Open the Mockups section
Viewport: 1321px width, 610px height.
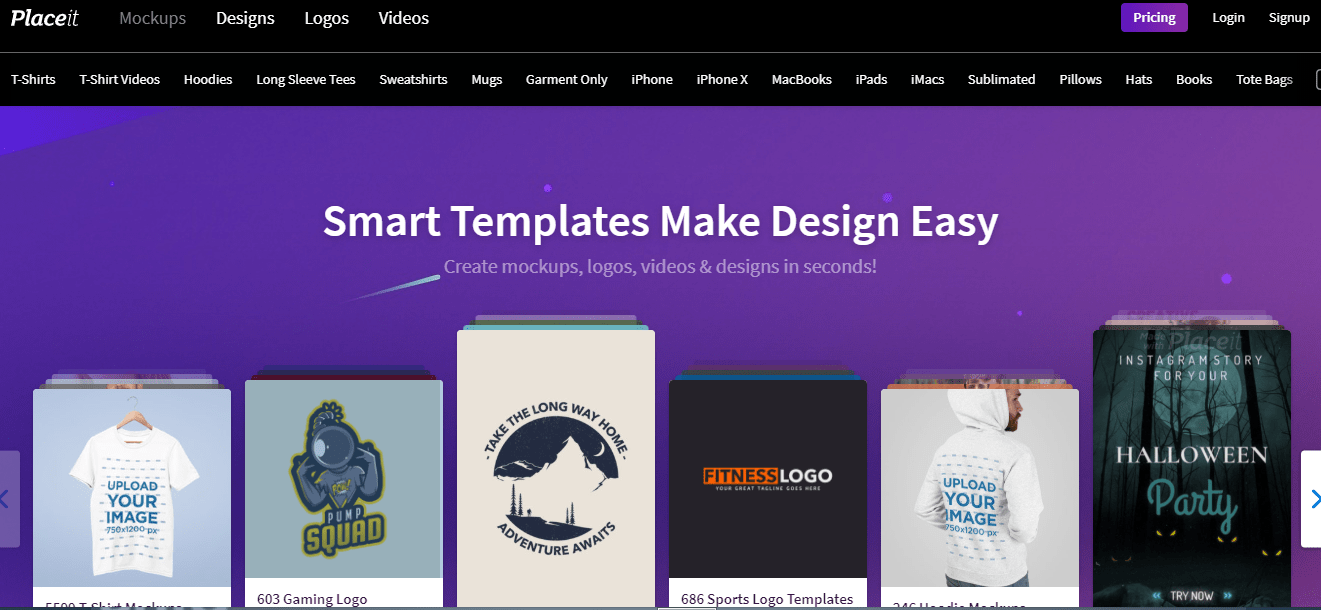coord(152,18)
